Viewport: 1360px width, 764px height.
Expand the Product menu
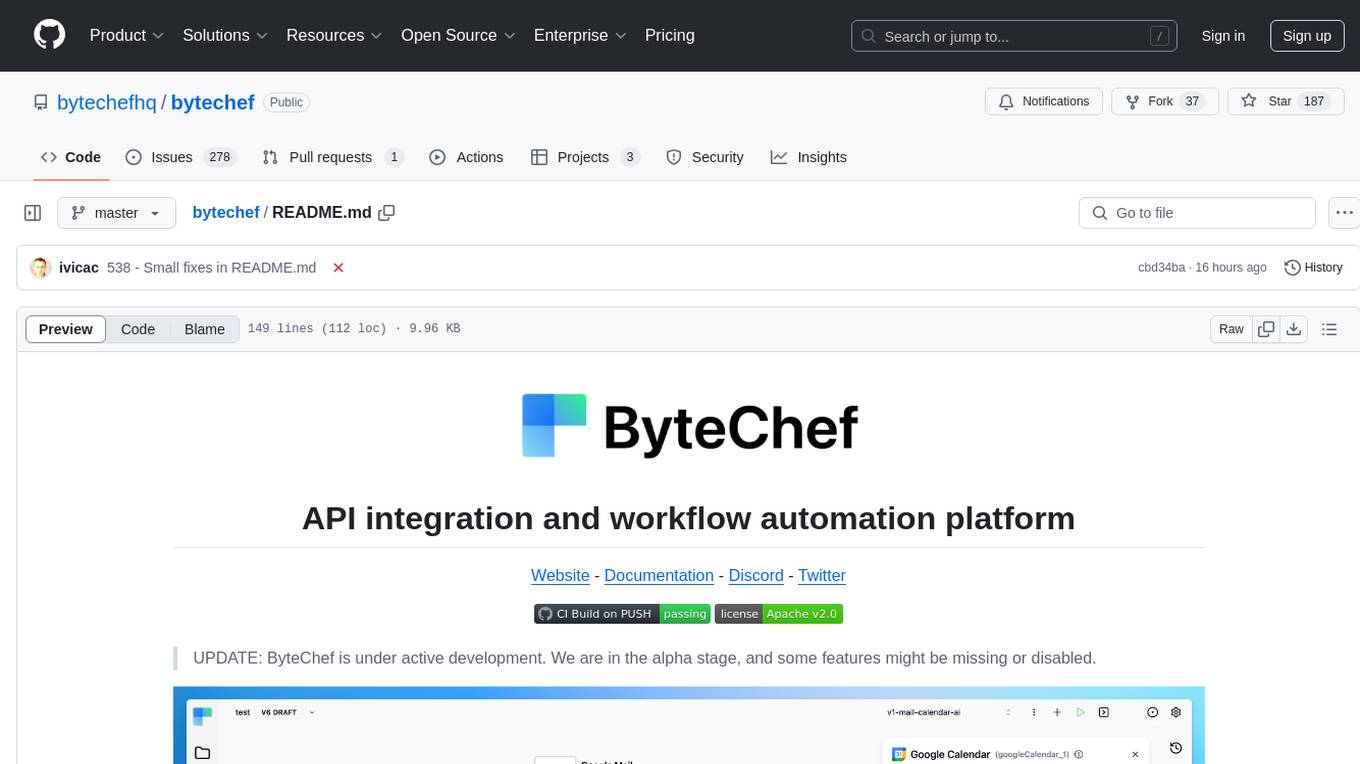[127, 35]
